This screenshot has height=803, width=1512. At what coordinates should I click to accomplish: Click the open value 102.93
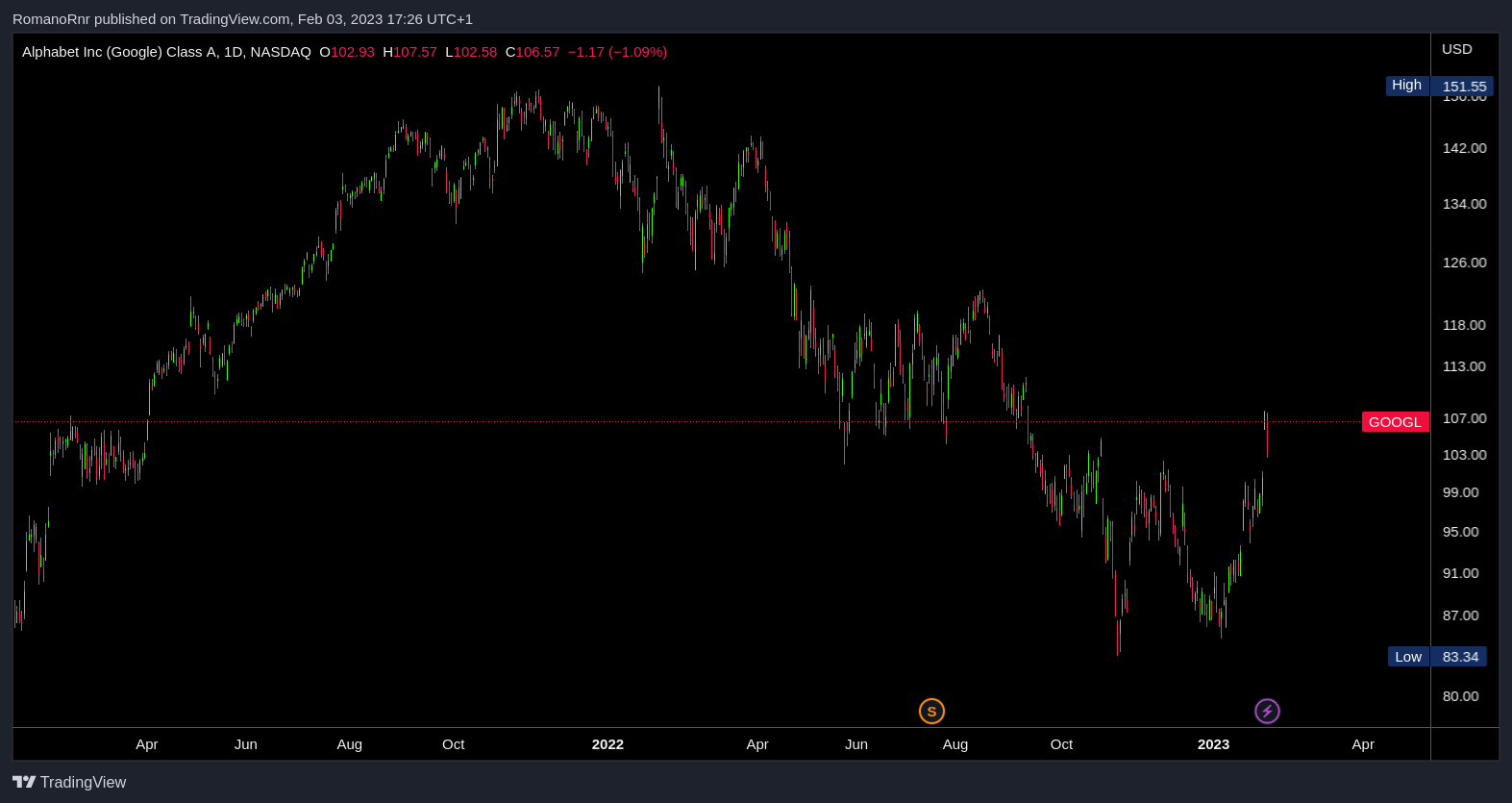[x=353, y=52]
